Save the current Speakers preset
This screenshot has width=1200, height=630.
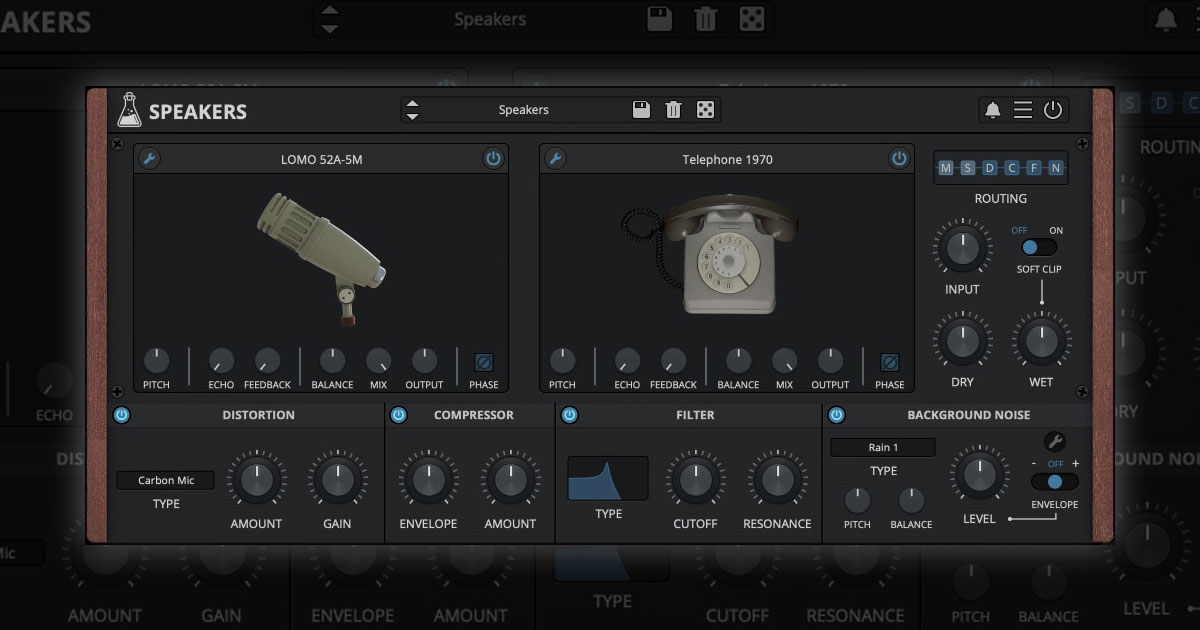click(640, 110)
